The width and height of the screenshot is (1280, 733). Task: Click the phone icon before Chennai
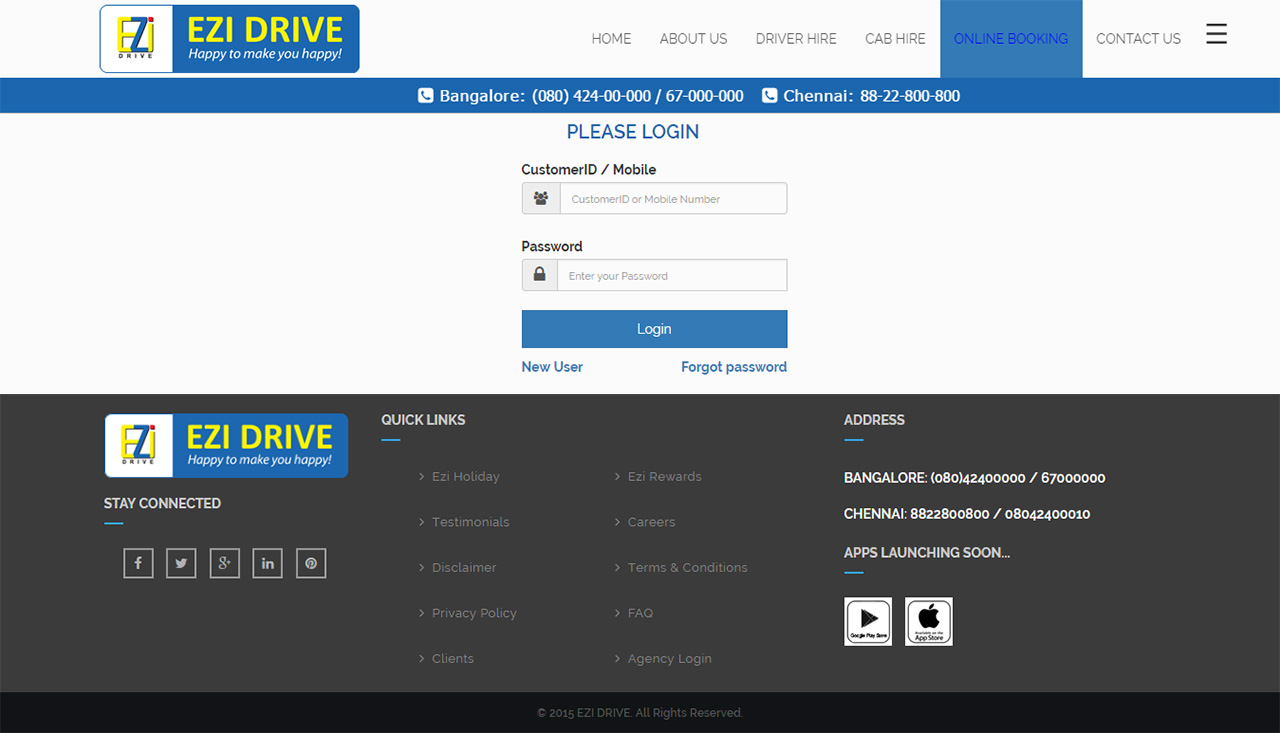[769, 96]
